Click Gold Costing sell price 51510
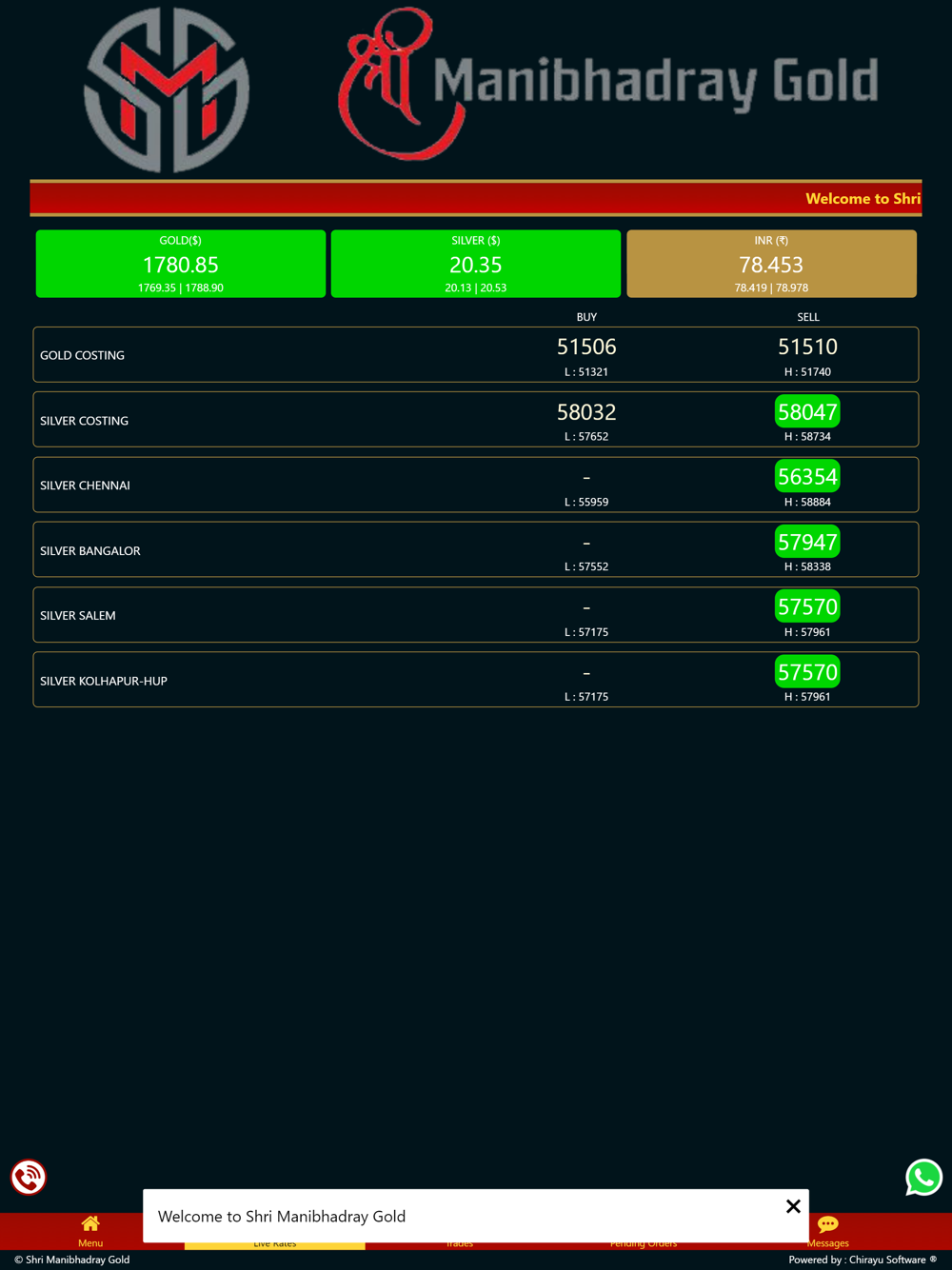This screenshot has width=952, height=1270. (807, 347)
